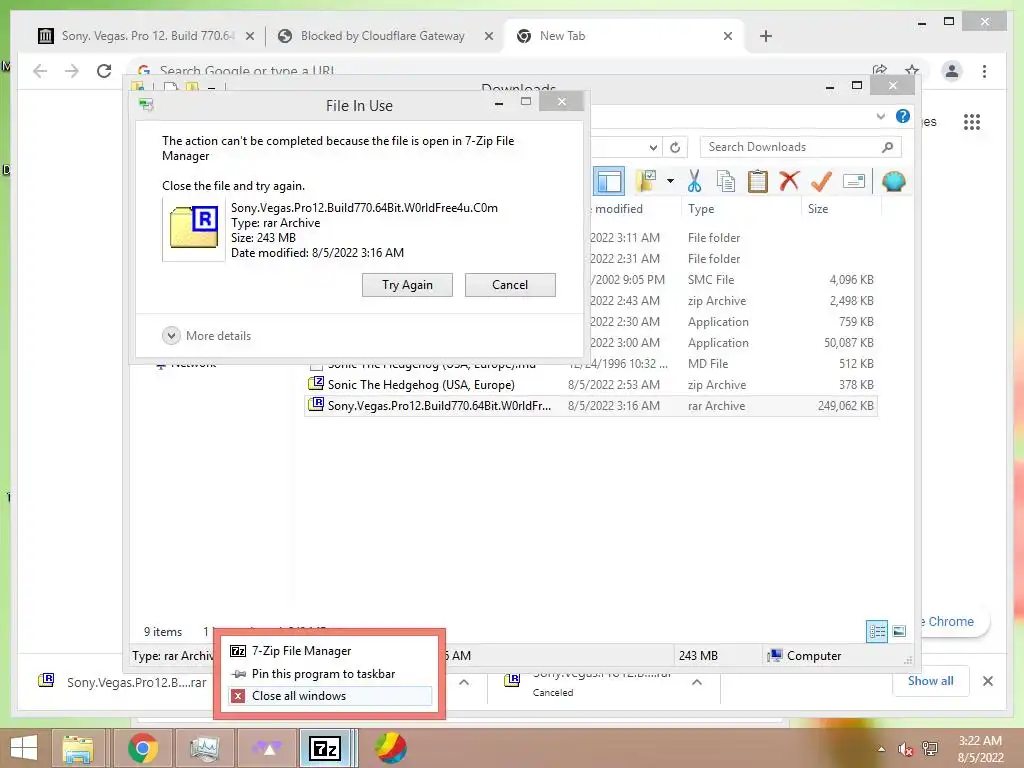Select Sonic The Hedgehog zip Archive row
This screenshot has height=768, width=1024.
[x=591, y=385]
